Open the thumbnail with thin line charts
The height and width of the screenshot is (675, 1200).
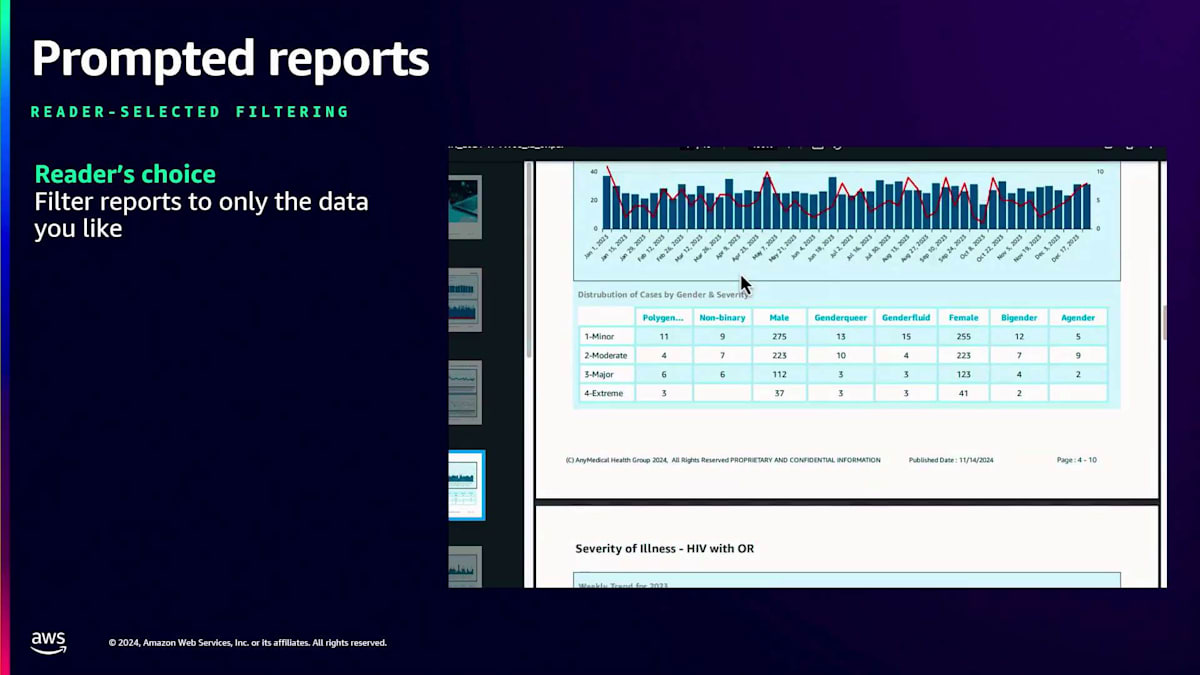tap(465, 392)
